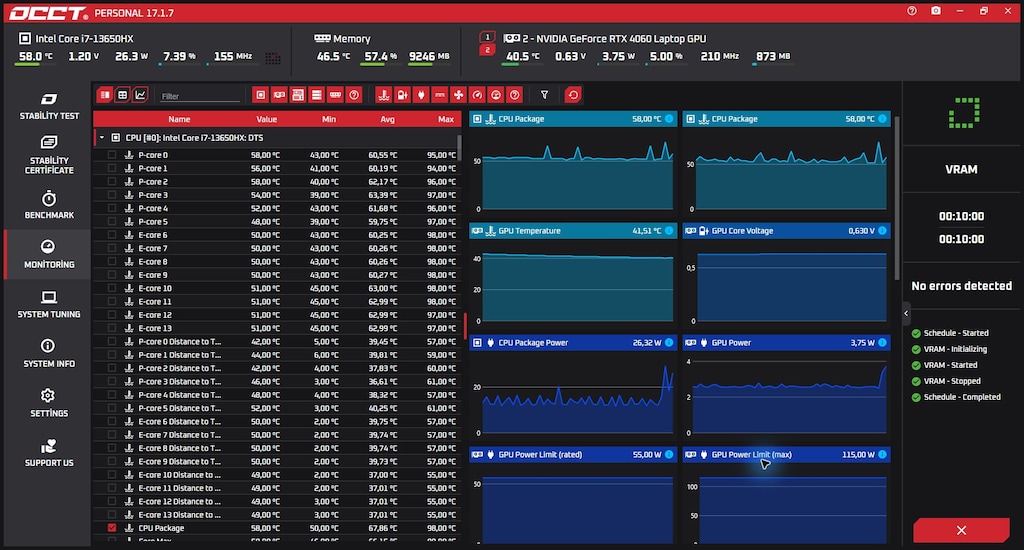
Task: Check the E-core 9 row checkbox
Action: tap(112, 275)
